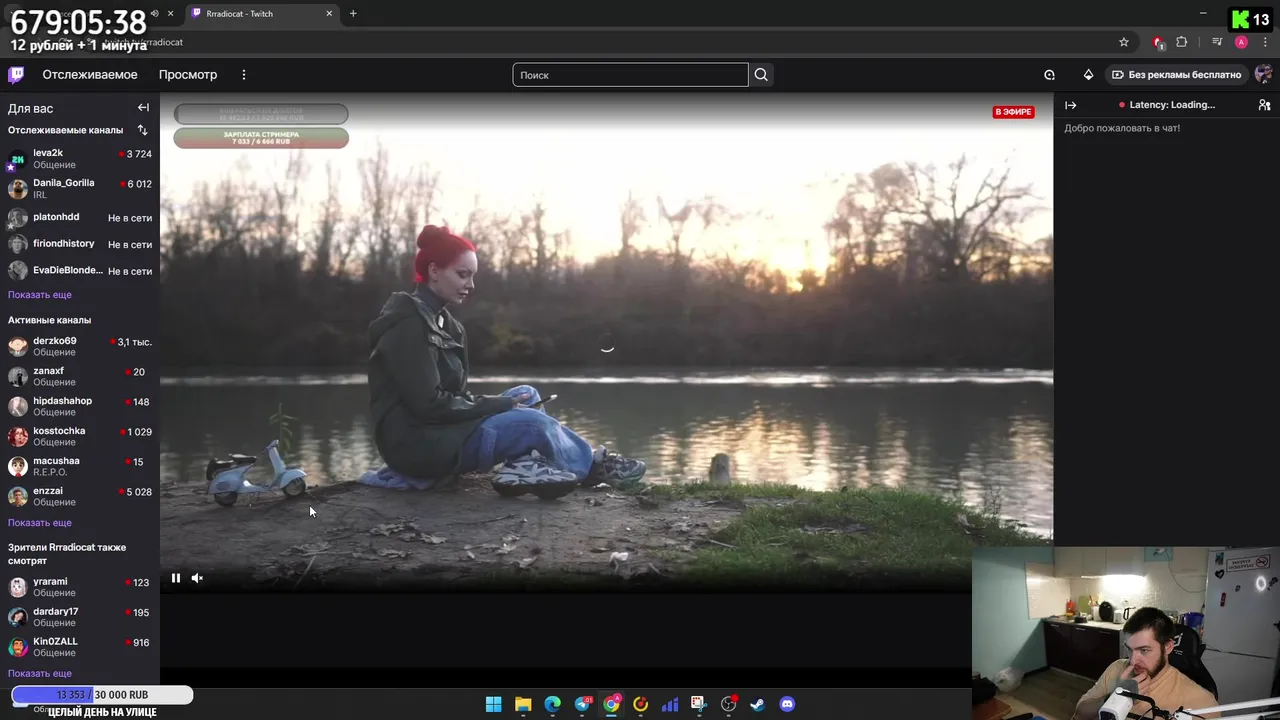Open the whispers icon in Twitch header
The width and height of the screenshot is (1280, 720).
1049,75
